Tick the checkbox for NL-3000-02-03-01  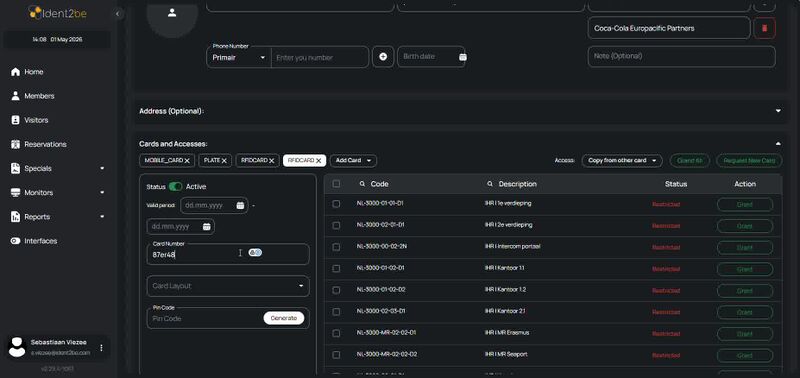(x=336, y=311)
